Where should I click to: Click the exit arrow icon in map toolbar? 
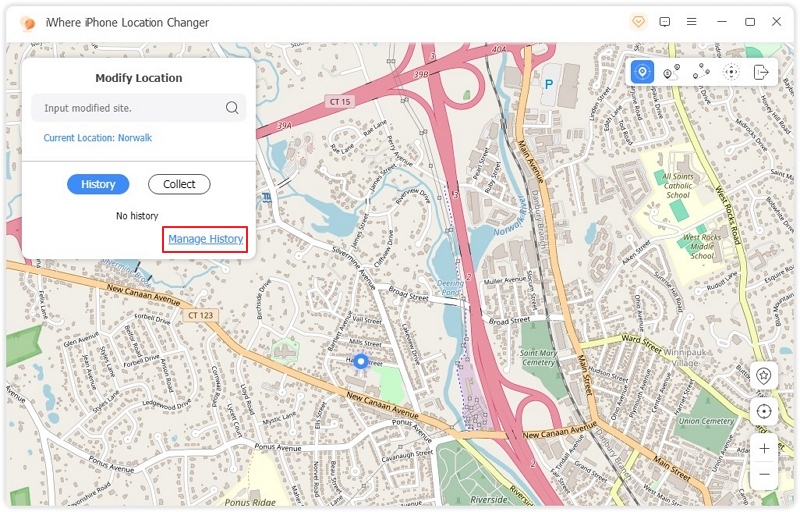761,72
